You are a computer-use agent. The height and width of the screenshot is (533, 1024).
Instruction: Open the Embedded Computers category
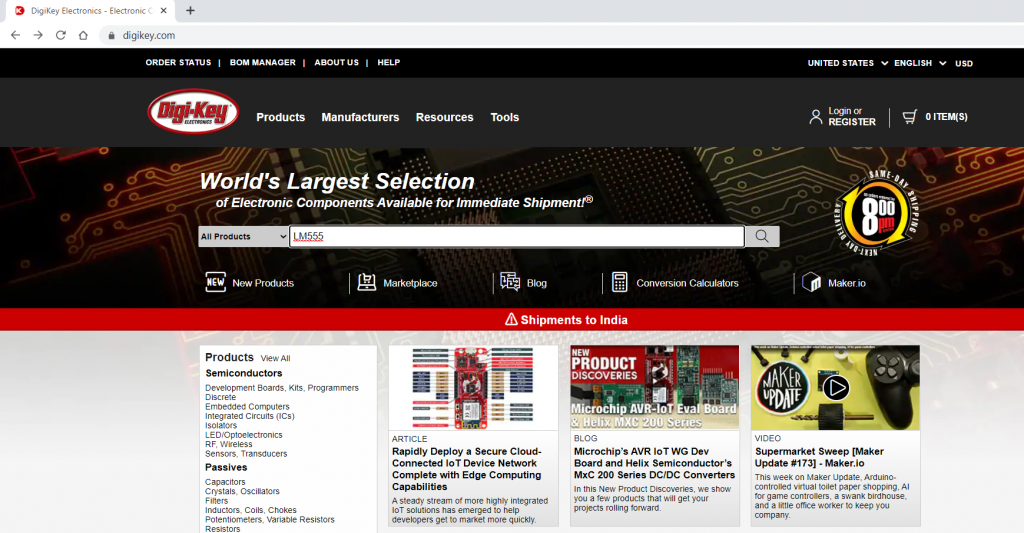pyautogui.click(x=247, y=406)
